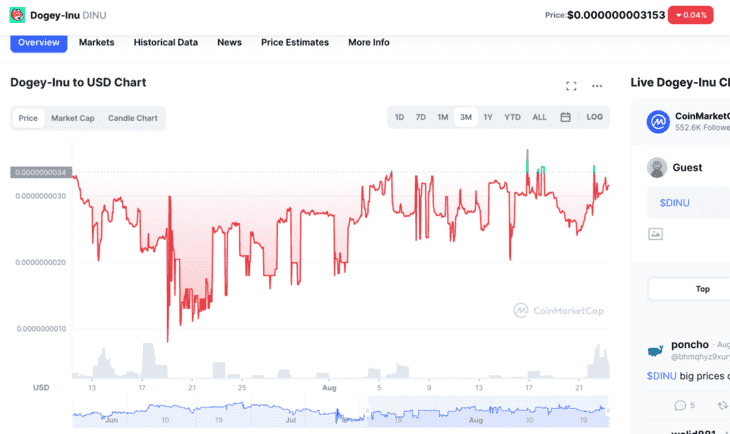Click the Aug label on the date axis
This screenshot has height=434, width=730.
(329, 388)
